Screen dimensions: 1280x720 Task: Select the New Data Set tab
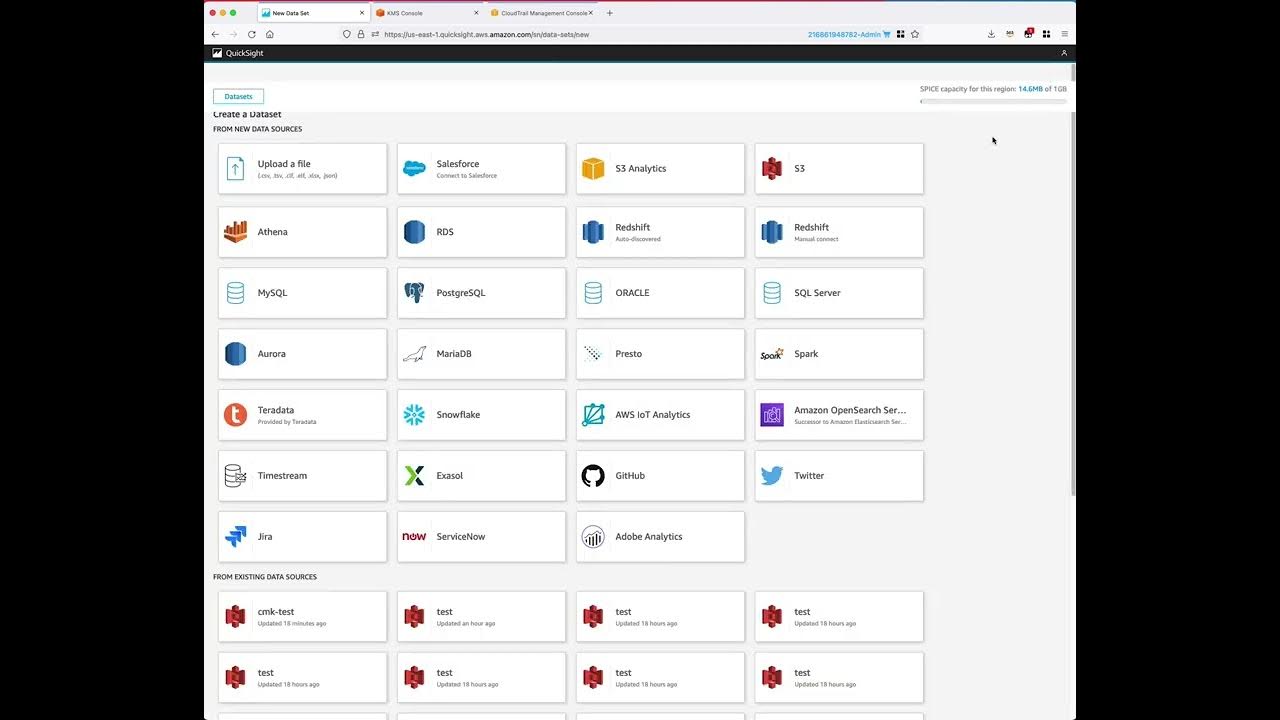click(313, 13)
